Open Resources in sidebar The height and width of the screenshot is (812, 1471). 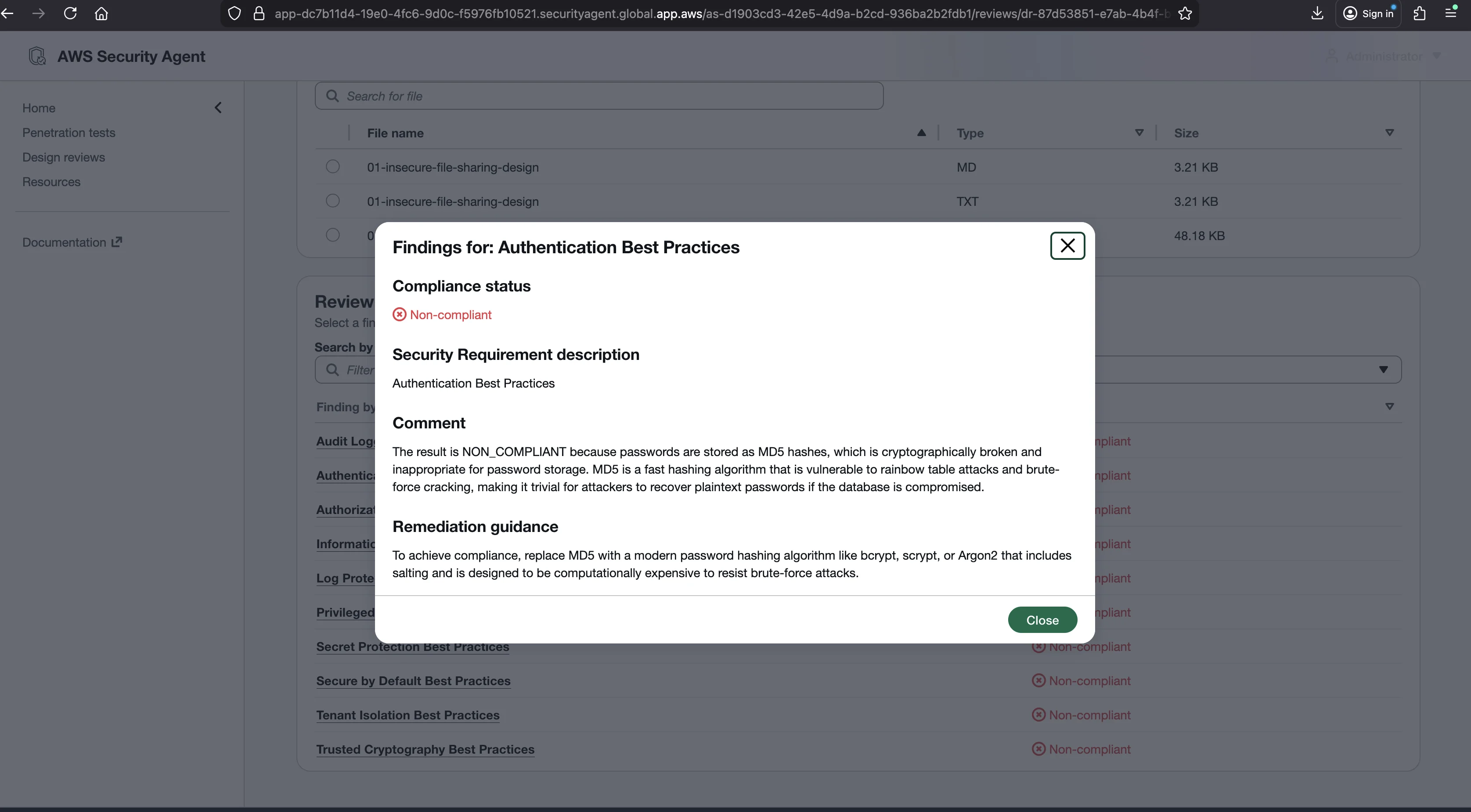tap(51, 181)
